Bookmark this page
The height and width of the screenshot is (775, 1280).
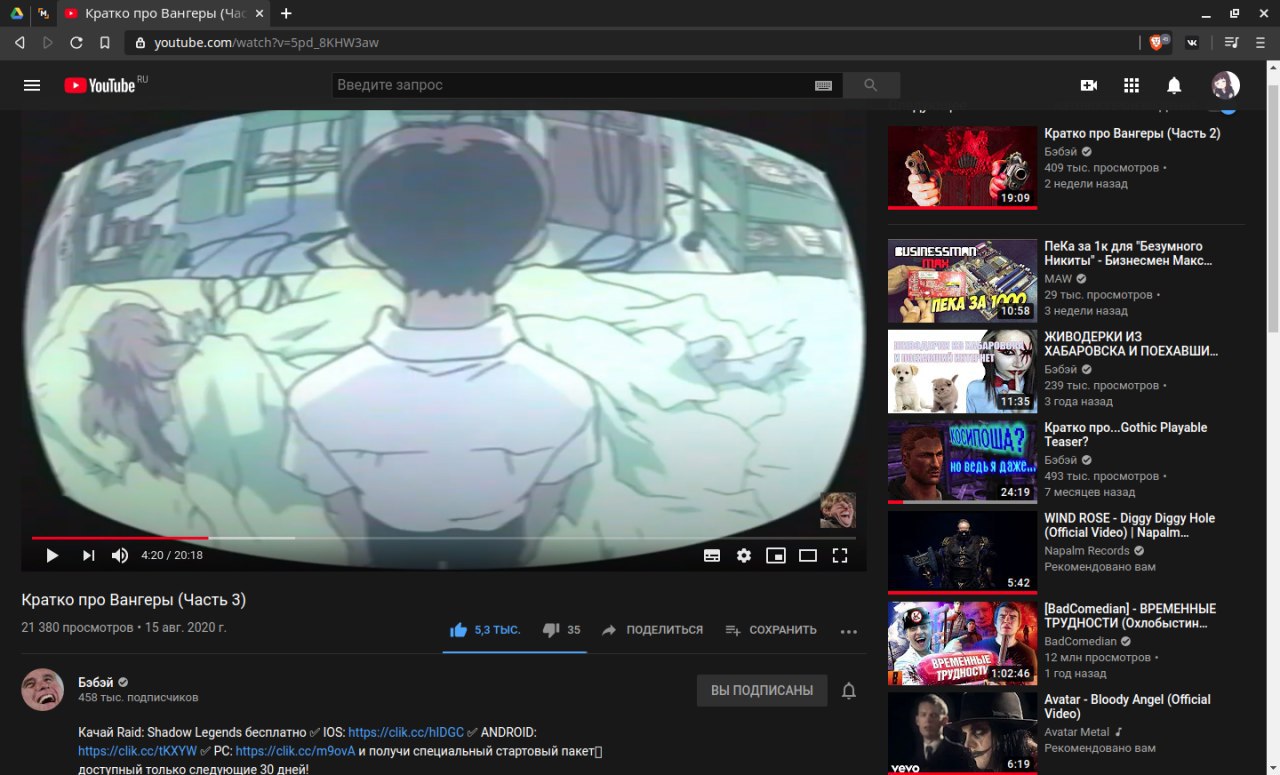point(105,42)
